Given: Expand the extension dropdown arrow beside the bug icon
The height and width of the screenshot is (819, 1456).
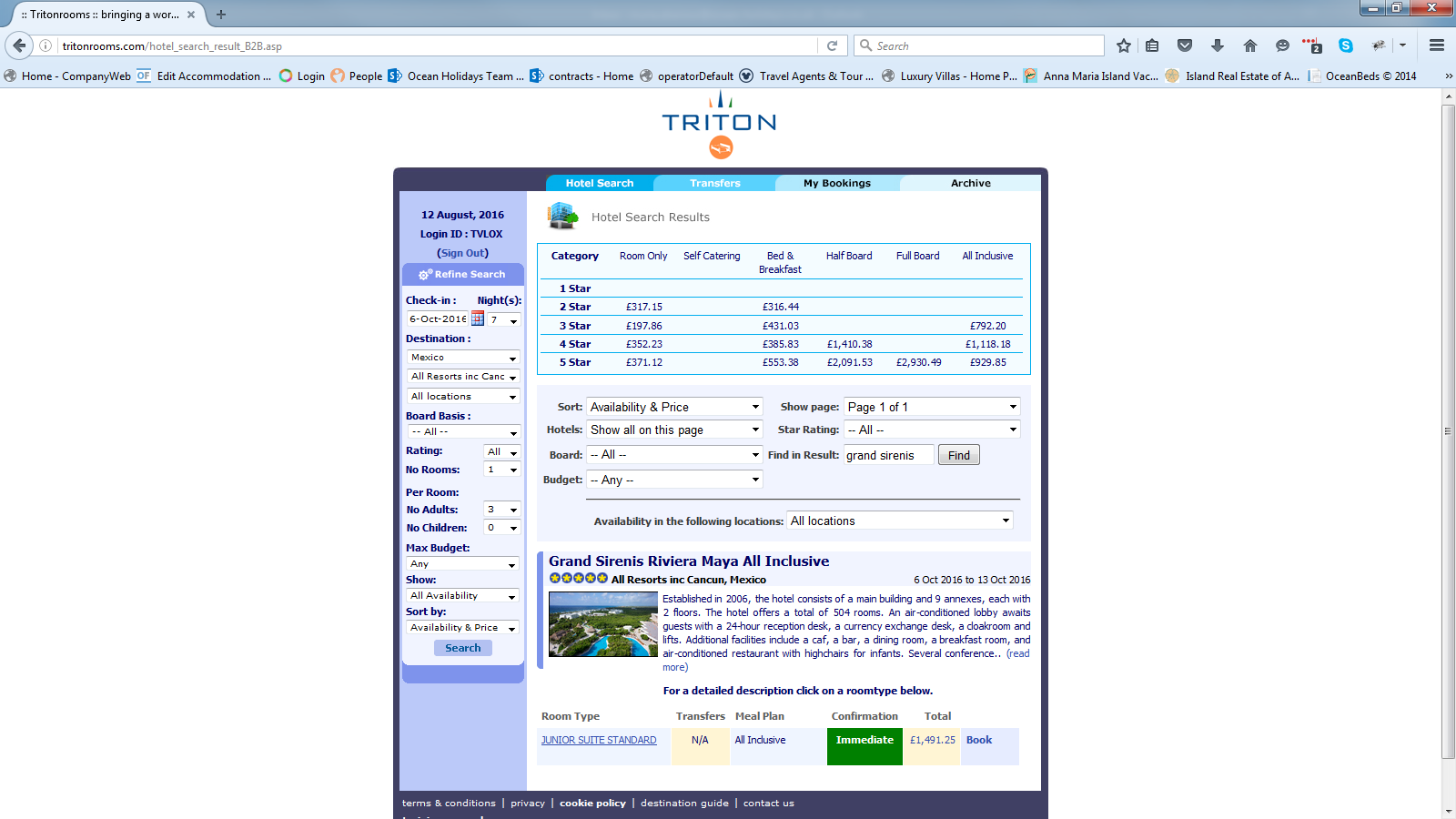Looking at the screenshot, I should tap(1403, 45).
